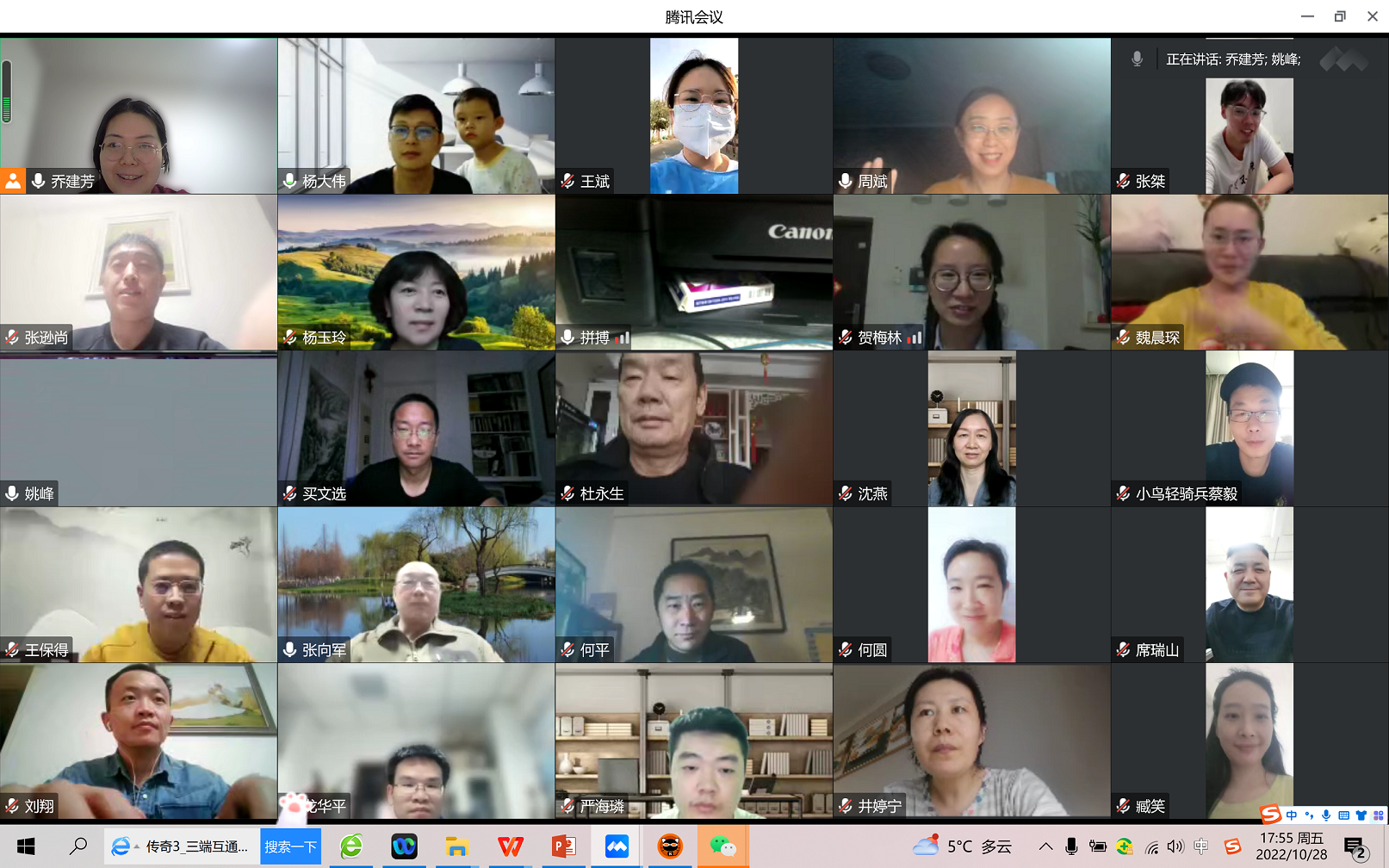This screenshot has height=868, width=1389.
Task: Open Tencent Meeting from the taskbar
Action: pyautogui.click(x=617, y=846)
